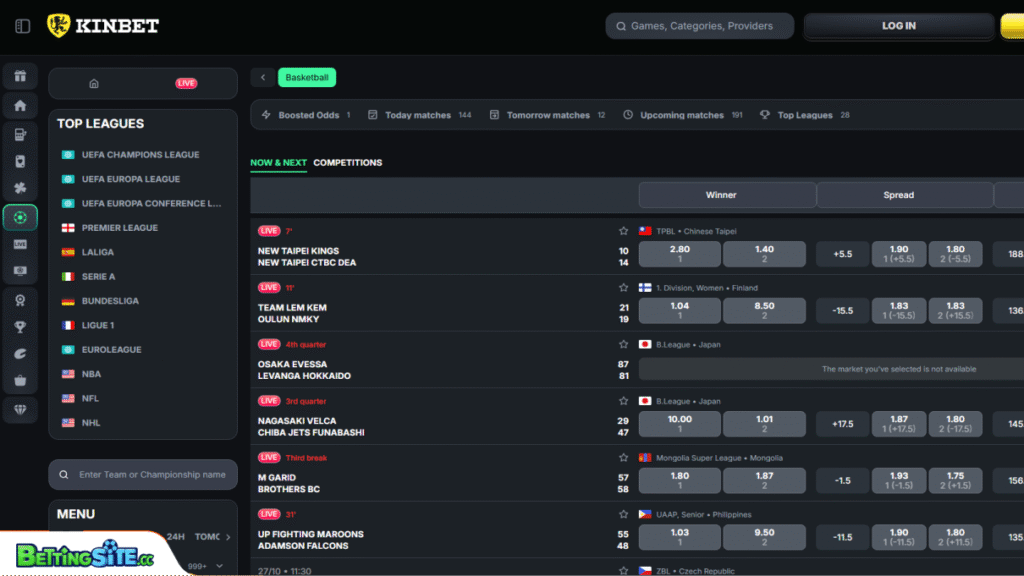Viewport: 1024px width, 576px height.
Task: Select the 24H menu time filter
Action: click(175, 537)
